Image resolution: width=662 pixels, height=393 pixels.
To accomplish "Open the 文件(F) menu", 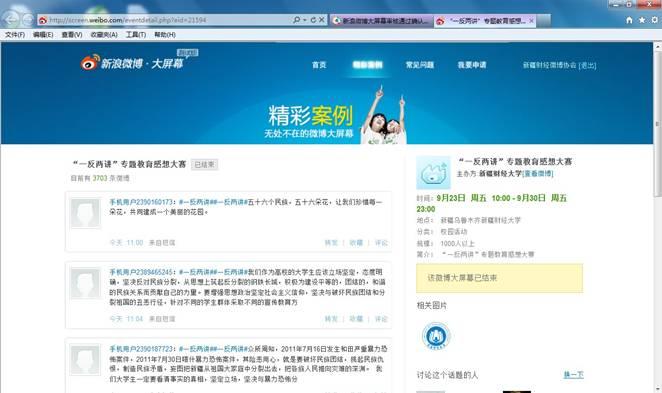I will coord(15,35).
